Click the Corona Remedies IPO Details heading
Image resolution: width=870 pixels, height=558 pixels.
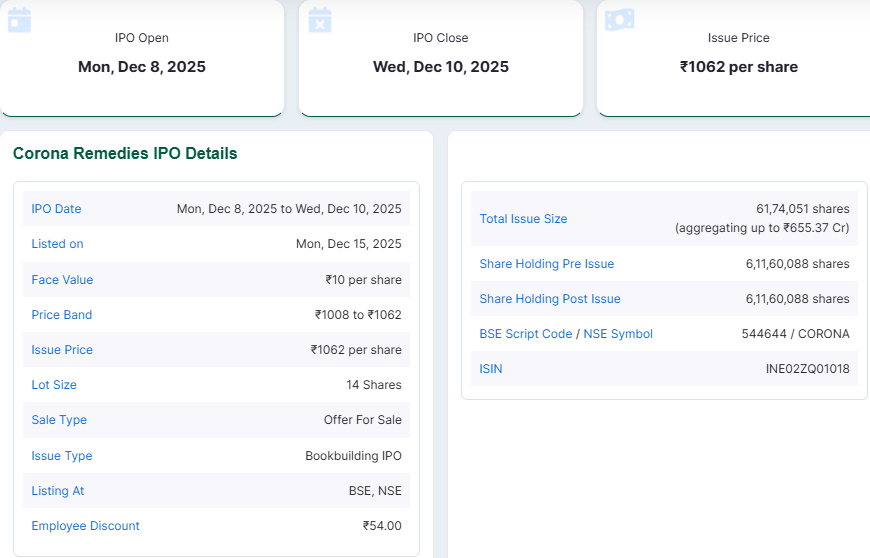point(125,154)
